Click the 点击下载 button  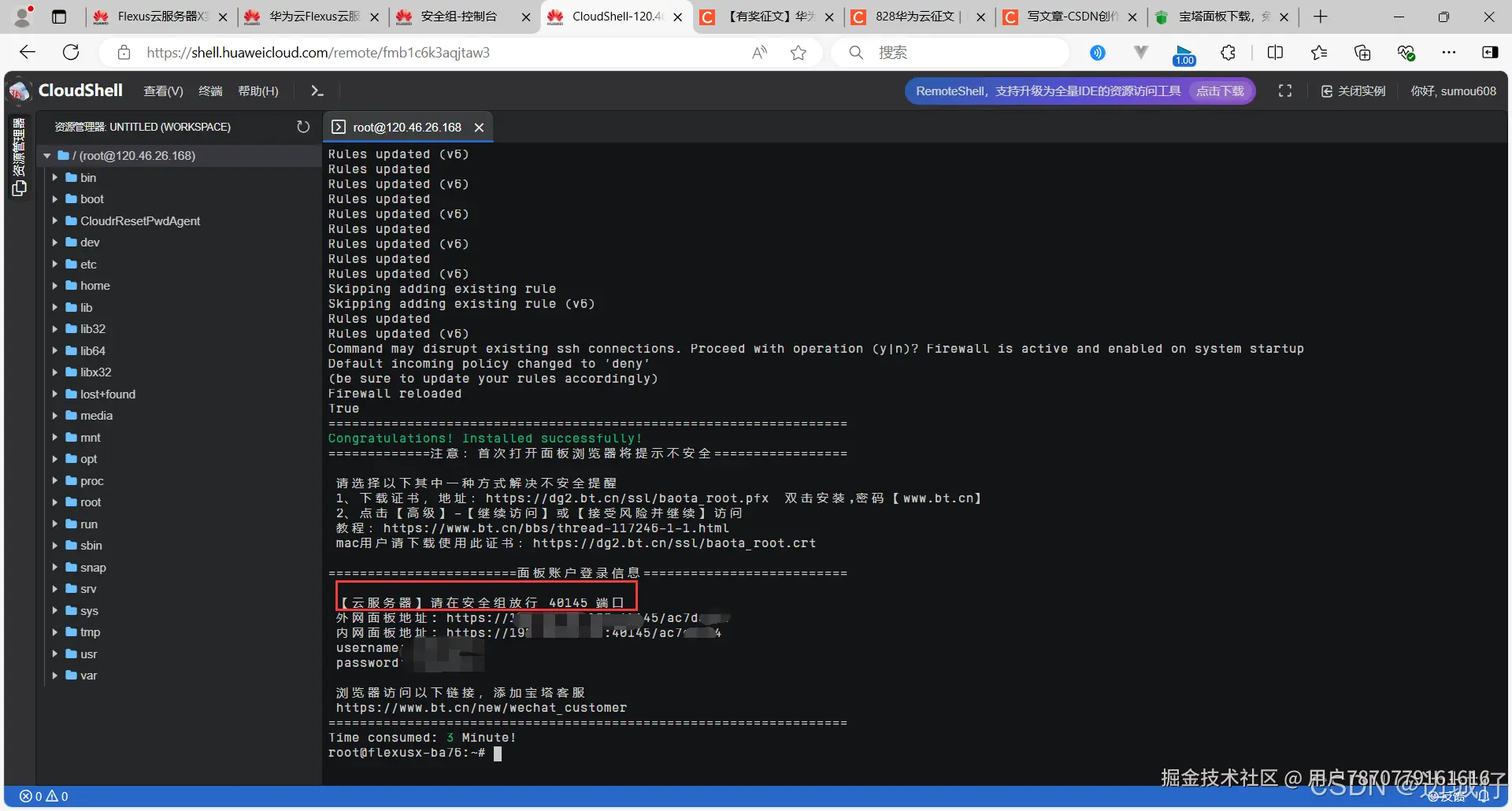pos(1220,91)
